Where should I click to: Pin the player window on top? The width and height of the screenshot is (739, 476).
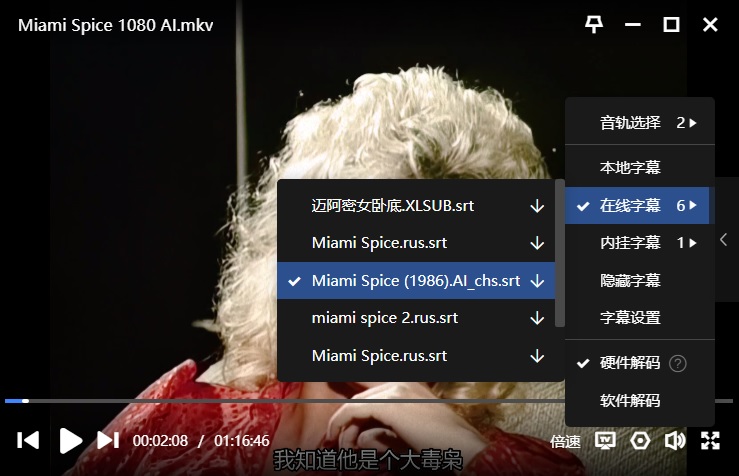(594, 25)
